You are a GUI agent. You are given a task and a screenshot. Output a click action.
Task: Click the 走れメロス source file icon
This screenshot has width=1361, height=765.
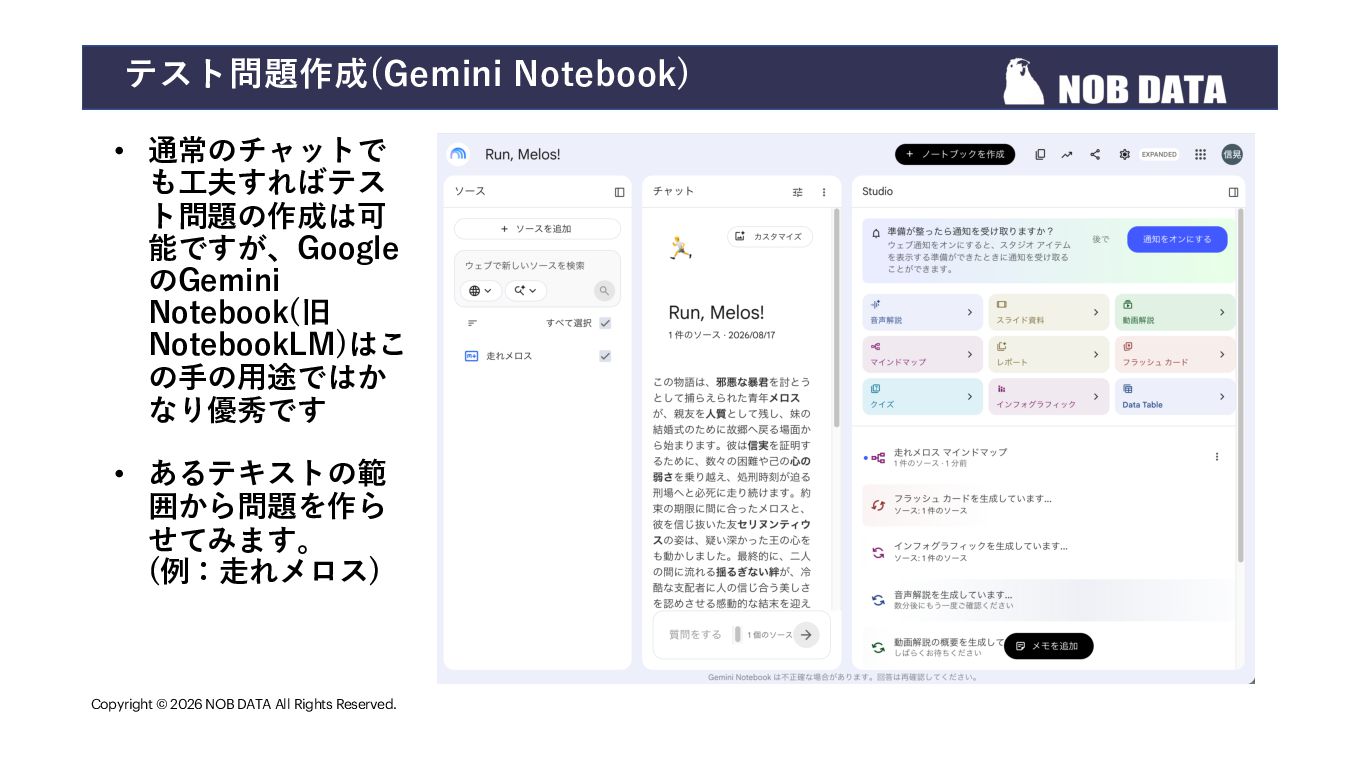[472, 356]
